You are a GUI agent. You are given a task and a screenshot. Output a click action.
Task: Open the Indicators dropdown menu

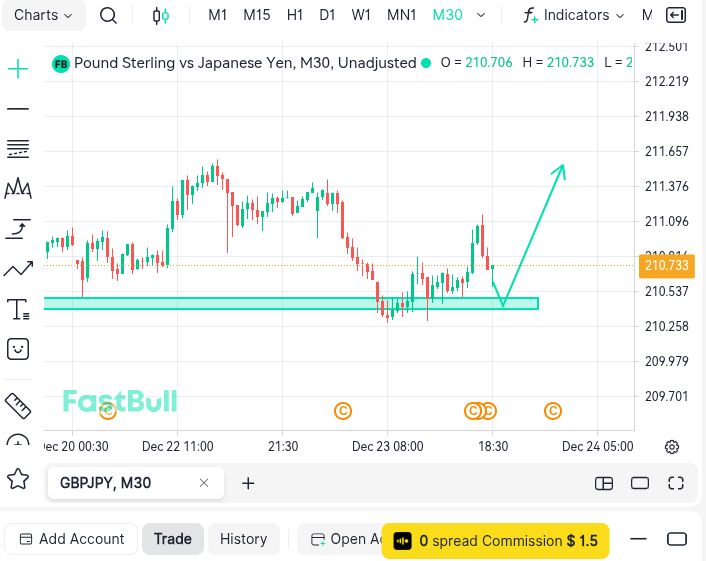[x=575, y=15]
